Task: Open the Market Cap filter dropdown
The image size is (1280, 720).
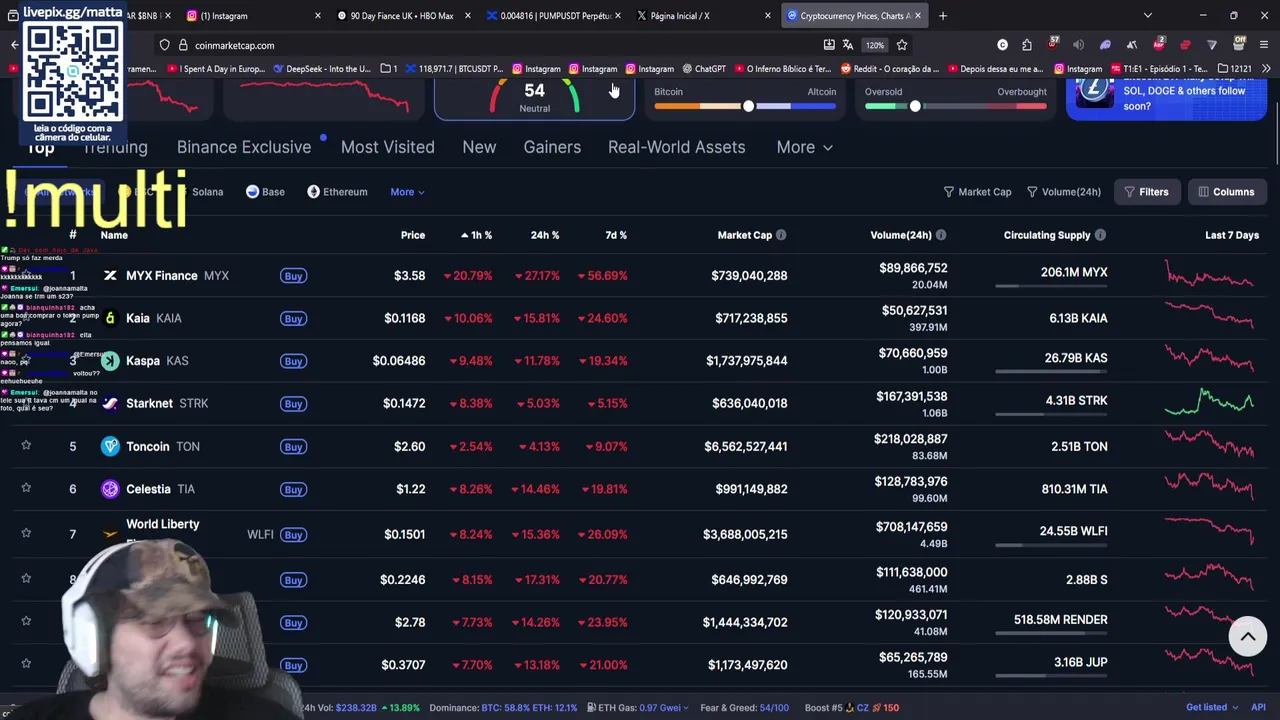Action: pos(978,192)
